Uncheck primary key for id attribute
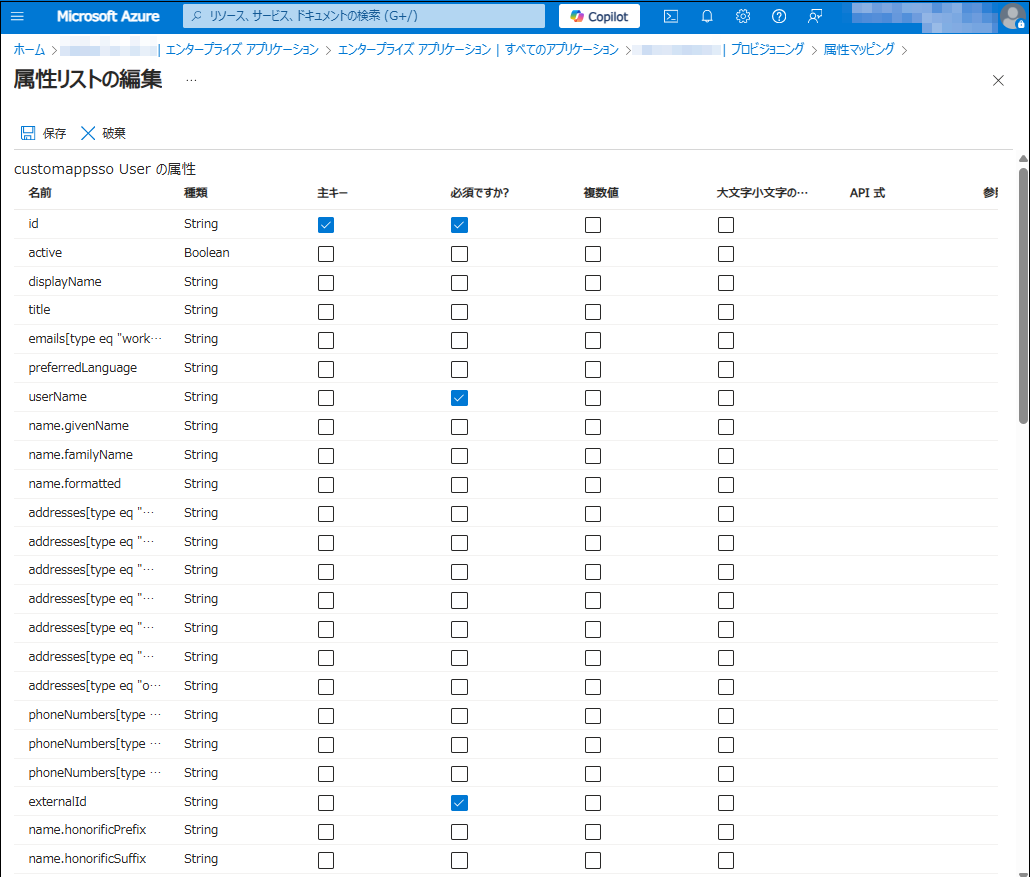The height and width of the screenshot is (877, 1030). coord(326,225)
